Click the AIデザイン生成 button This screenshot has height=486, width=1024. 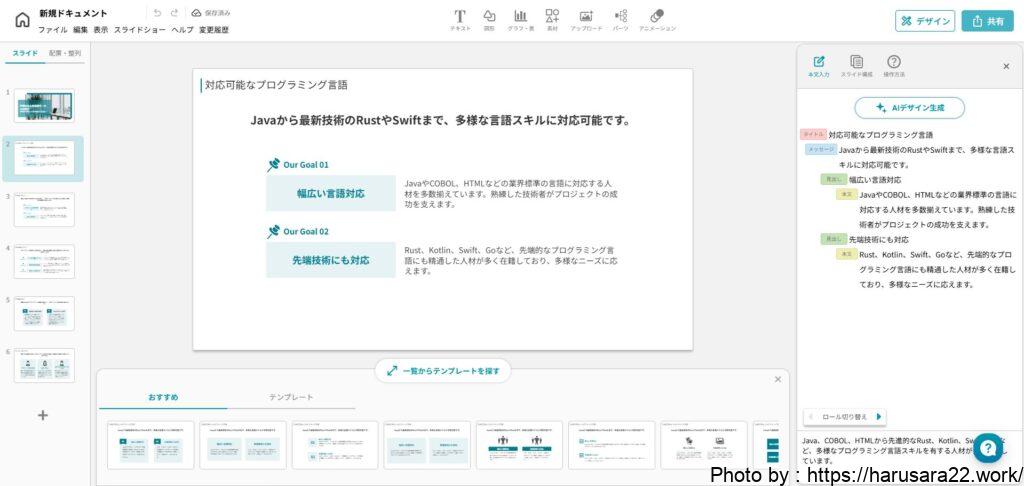click(x=909, y=108)
